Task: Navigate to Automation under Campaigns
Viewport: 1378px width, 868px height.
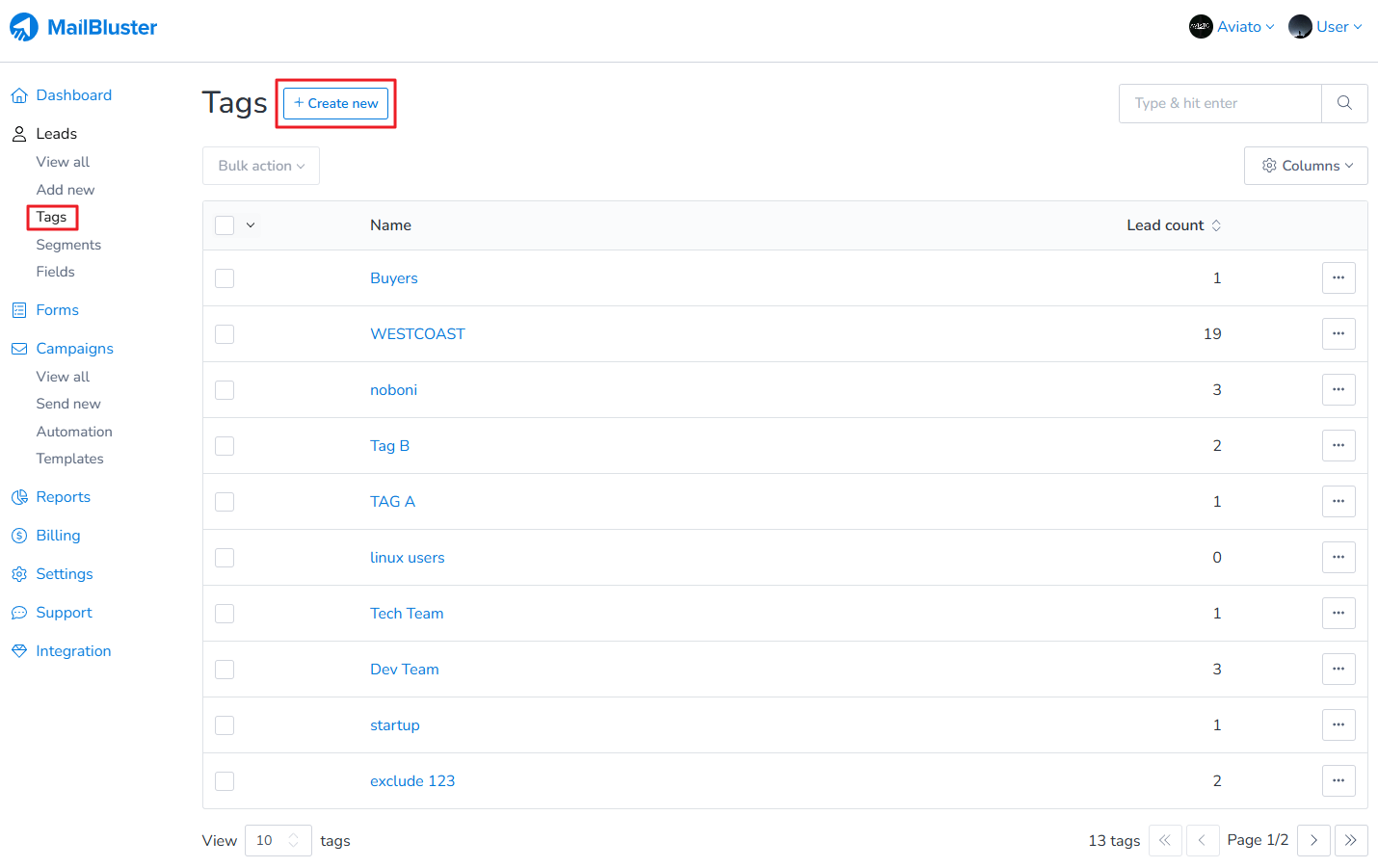Action: click(x=74, y=432)
